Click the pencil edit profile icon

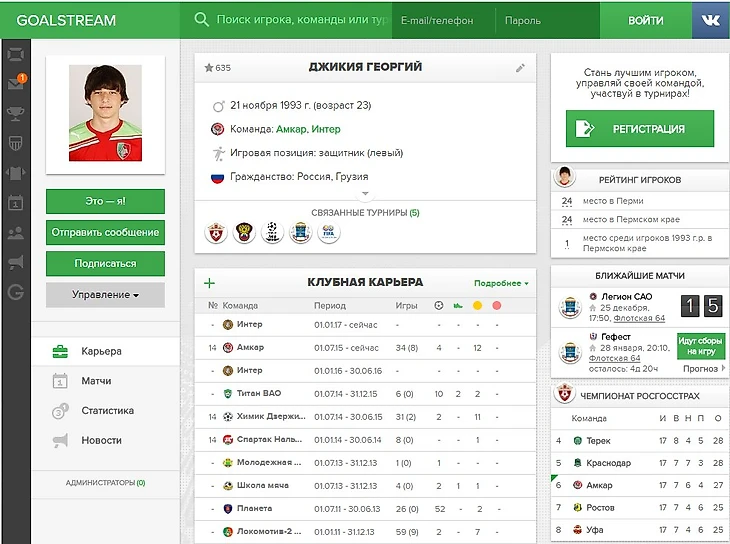pyautogui.click(x=520, y=68)
